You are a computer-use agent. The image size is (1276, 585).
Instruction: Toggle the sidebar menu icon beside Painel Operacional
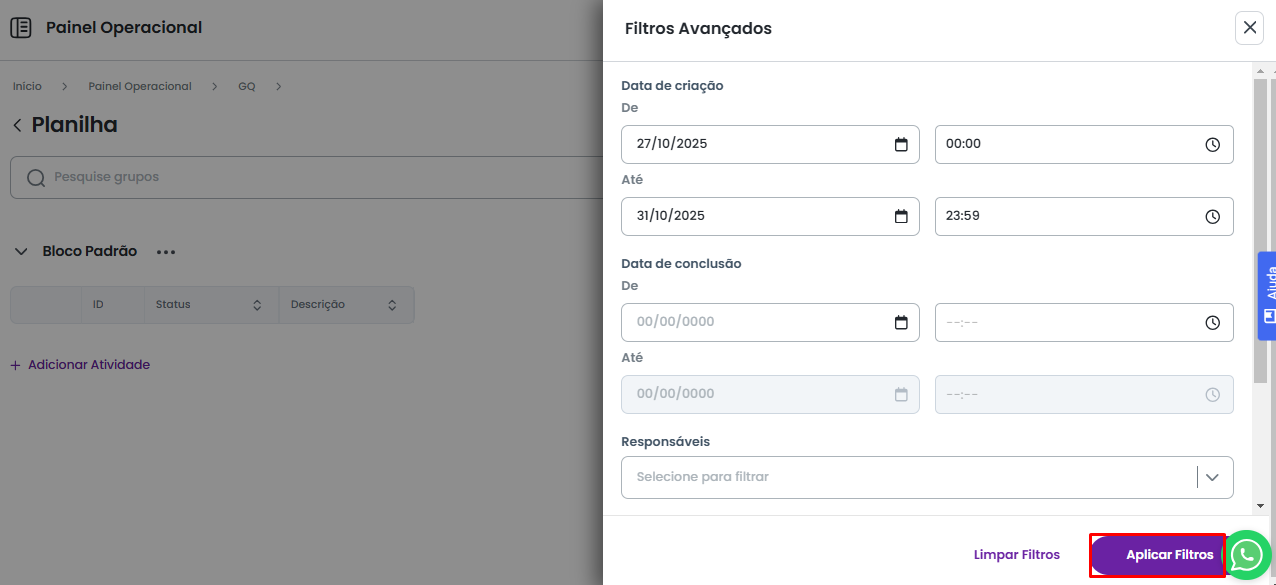point(21,28)
